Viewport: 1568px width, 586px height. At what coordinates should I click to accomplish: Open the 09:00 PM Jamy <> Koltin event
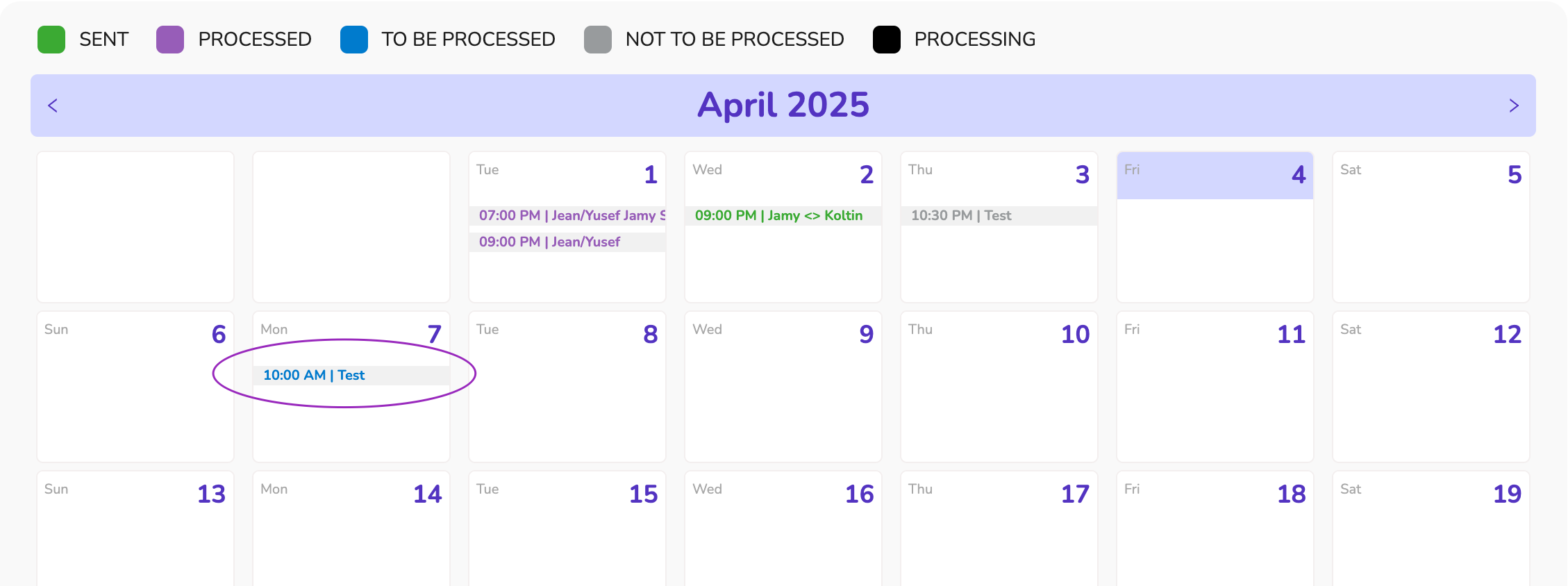click(779, 216)
